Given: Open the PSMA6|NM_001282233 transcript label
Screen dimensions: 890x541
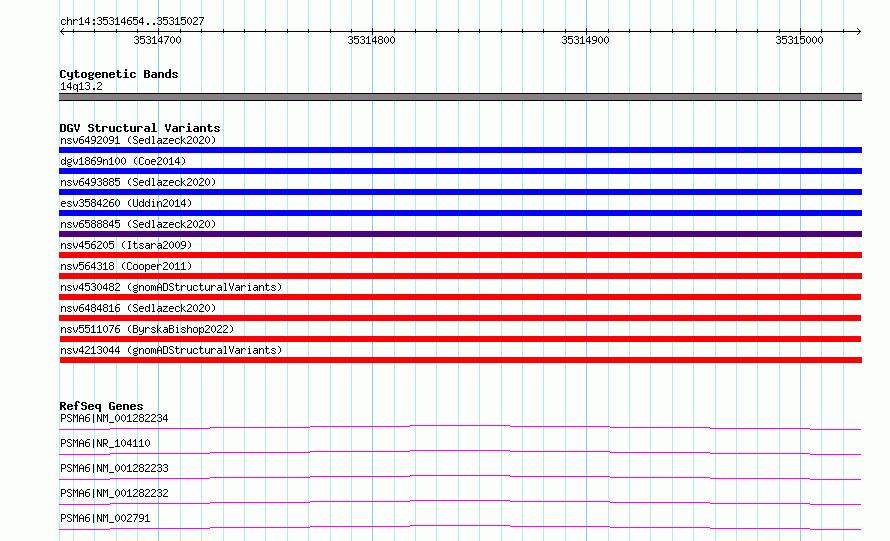Looking at the screenshot, I should (114, 468).
